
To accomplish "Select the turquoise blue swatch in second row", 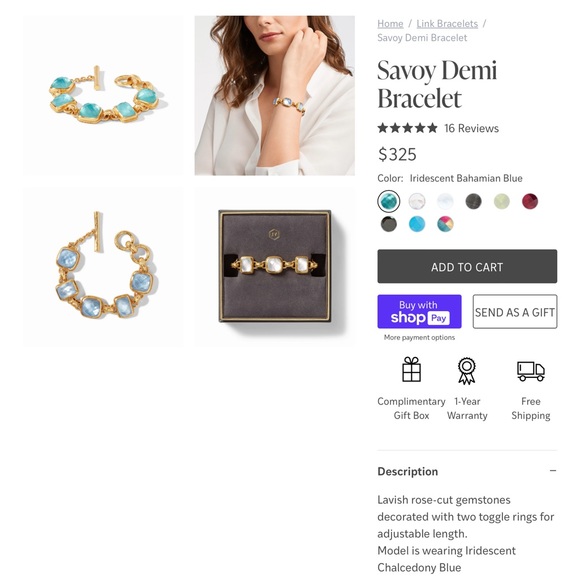I will (417, 224).
